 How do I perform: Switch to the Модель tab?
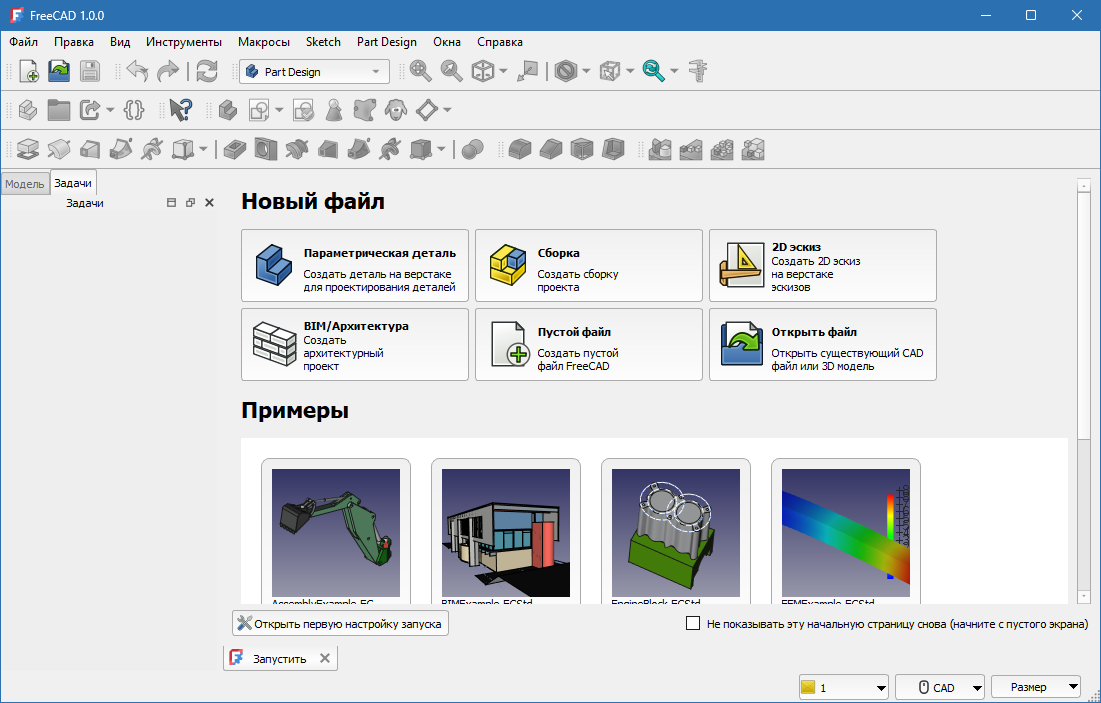(x=24, y=183)
